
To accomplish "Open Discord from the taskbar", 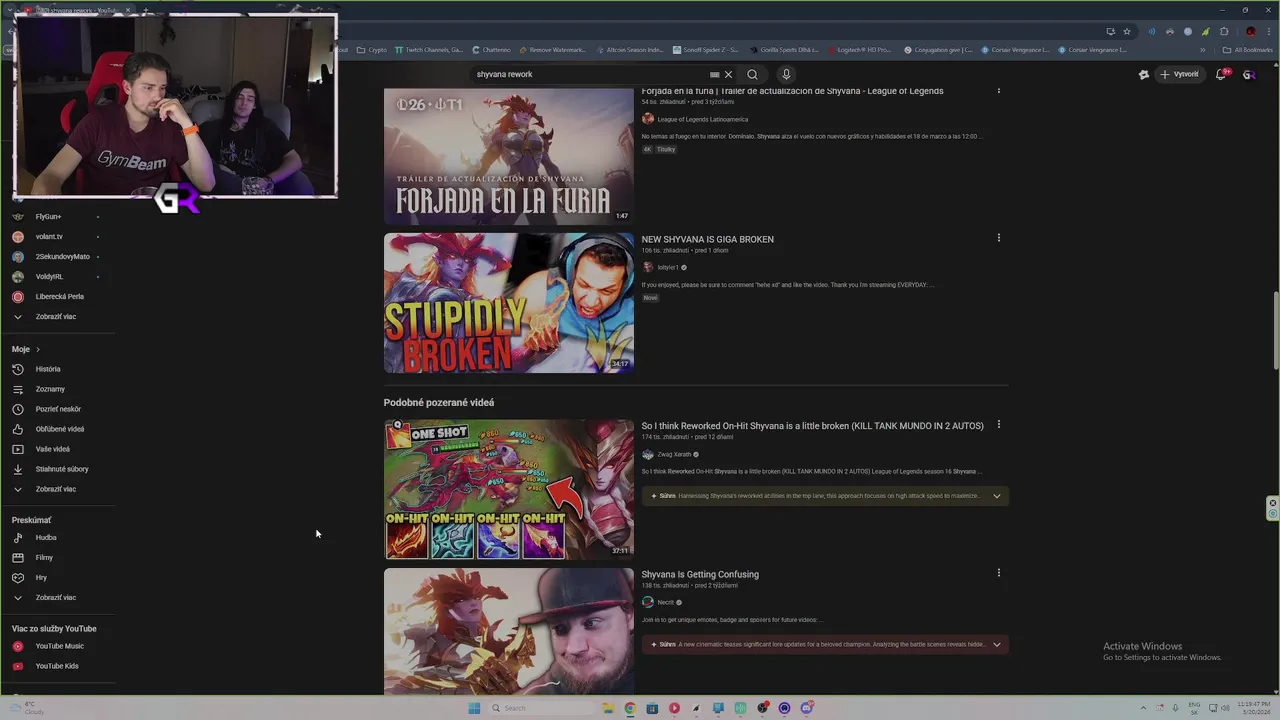I will click(806, 708).
